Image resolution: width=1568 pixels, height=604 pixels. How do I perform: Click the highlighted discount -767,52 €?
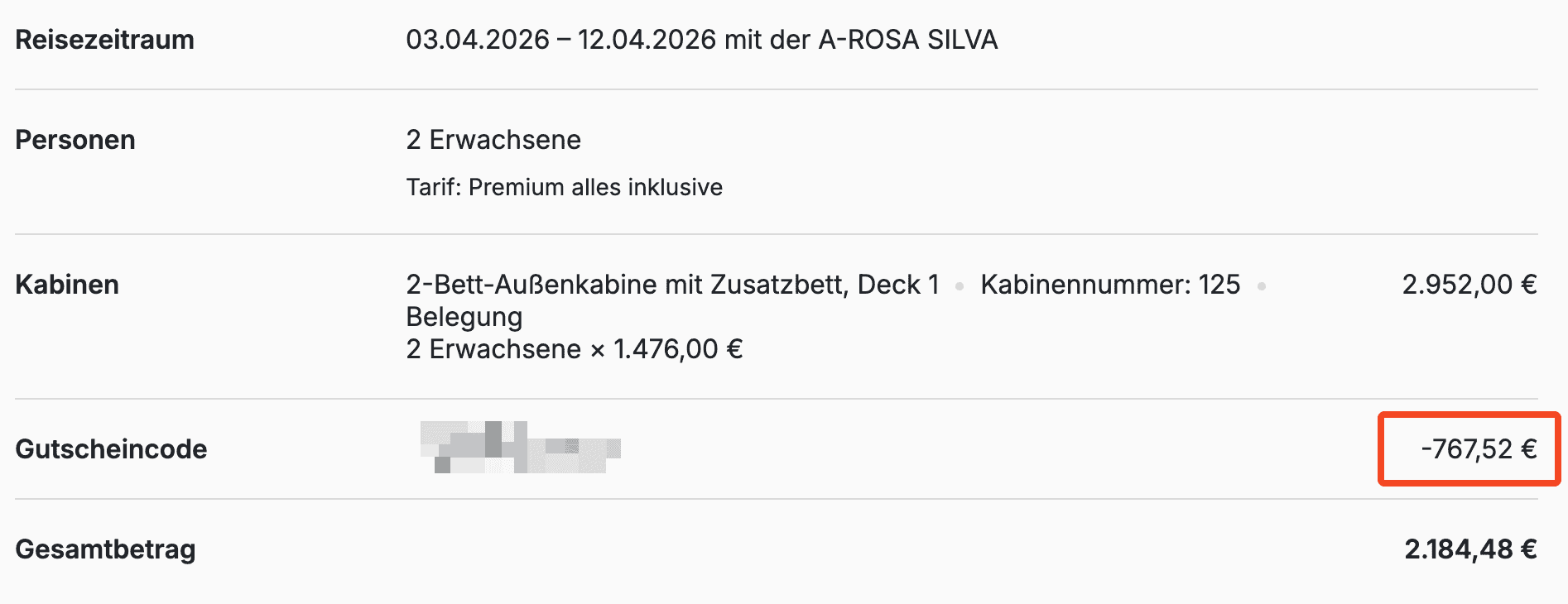coord(1479,449)
